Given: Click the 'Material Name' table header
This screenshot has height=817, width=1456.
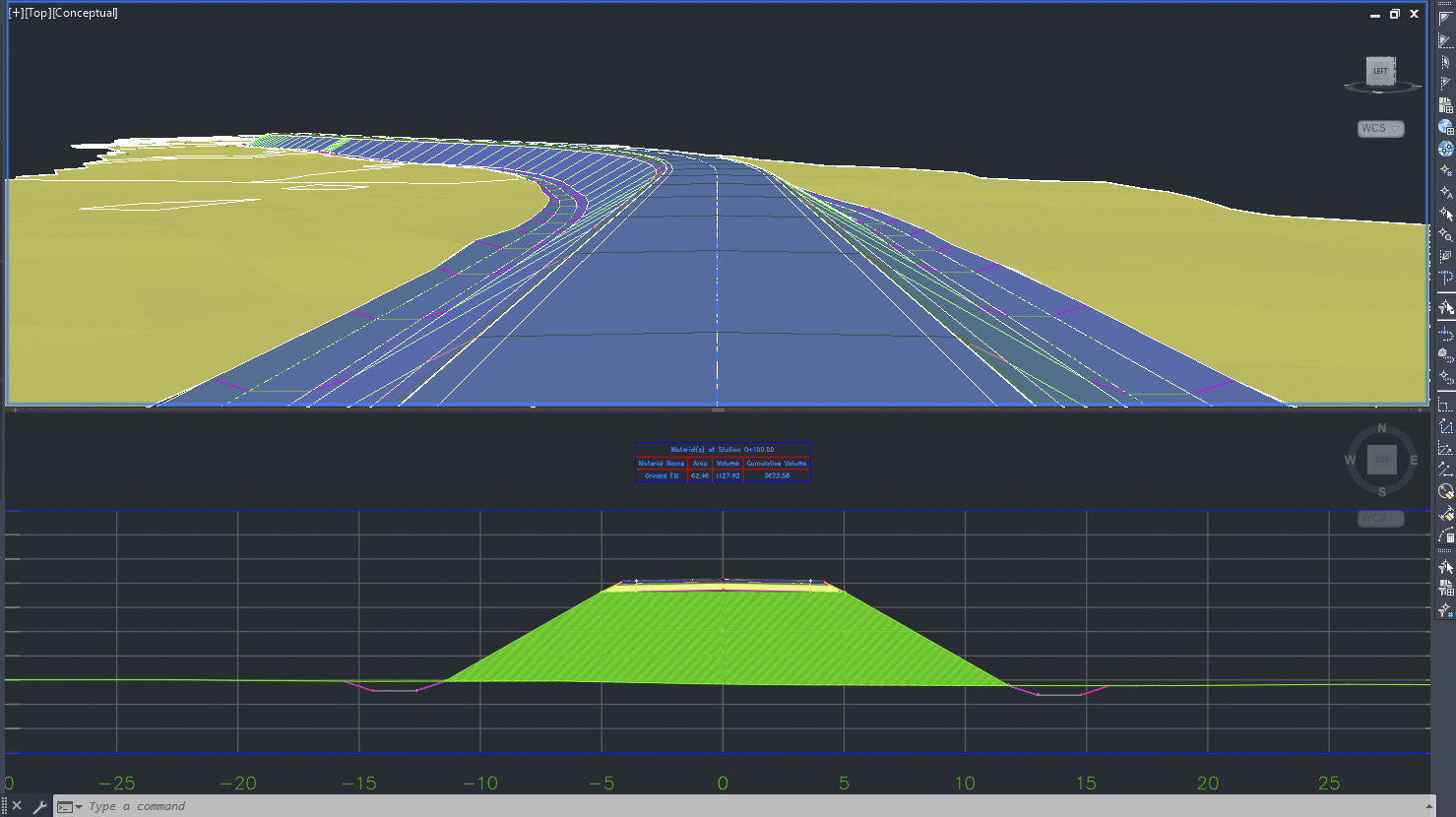Looking at the screenshot, I should 662,463.
